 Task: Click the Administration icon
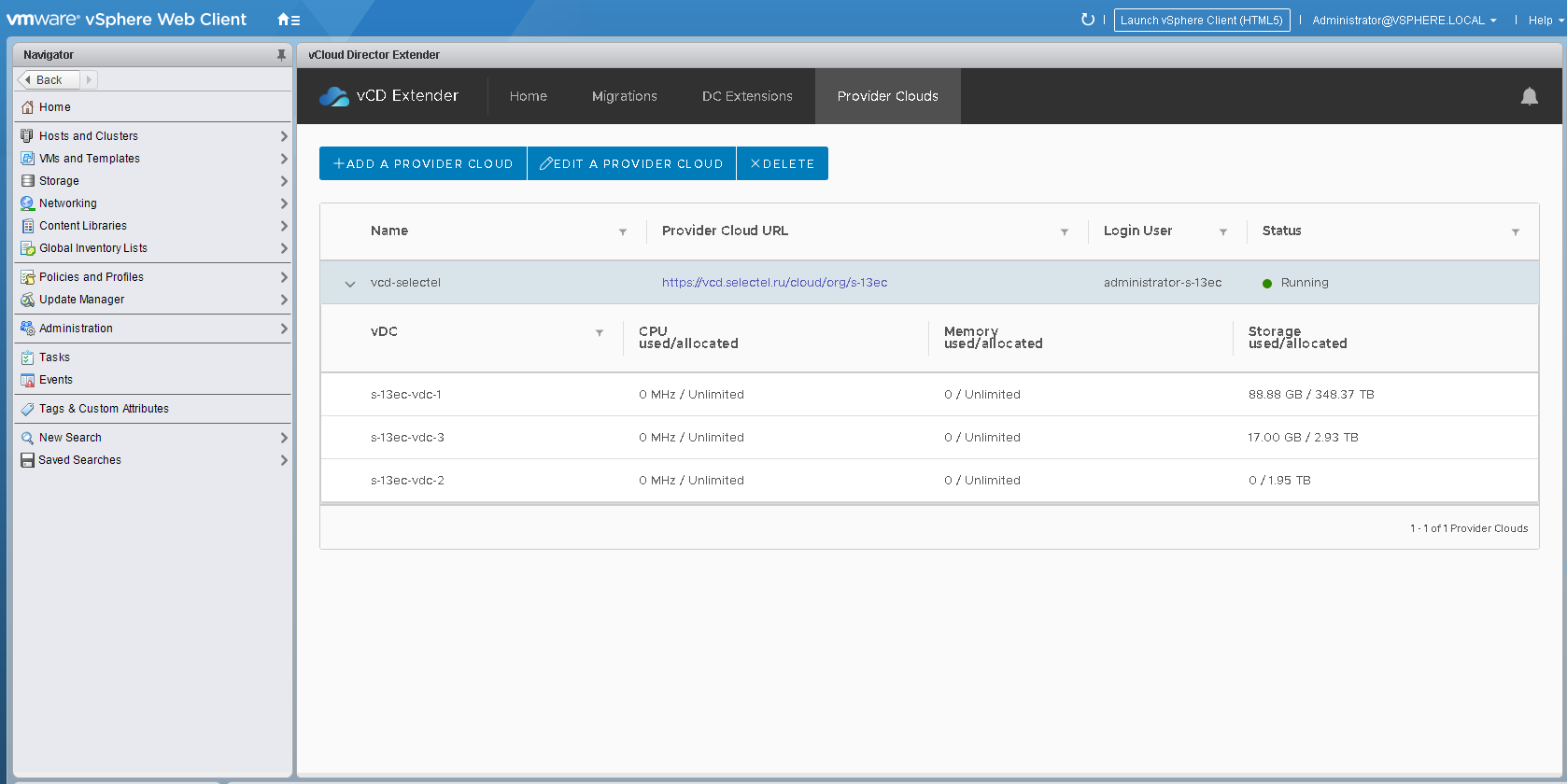click(28, 329)
